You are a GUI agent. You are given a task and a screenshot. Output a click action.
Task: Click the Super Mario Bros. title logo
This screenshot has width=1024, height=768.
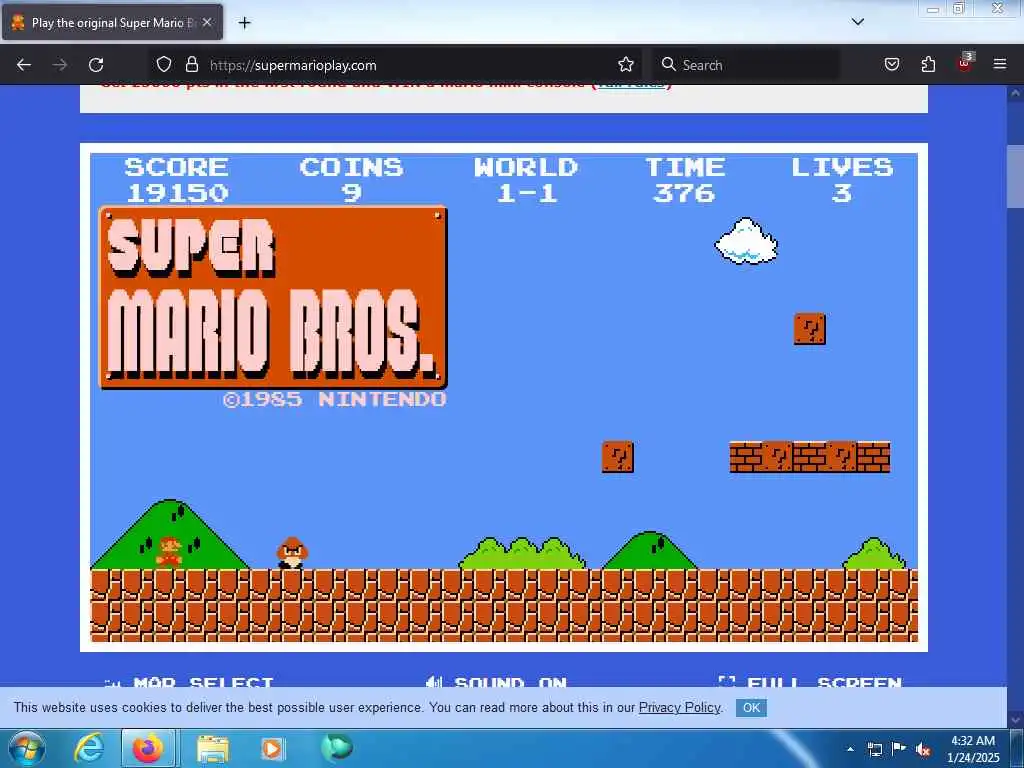point(273,297)
